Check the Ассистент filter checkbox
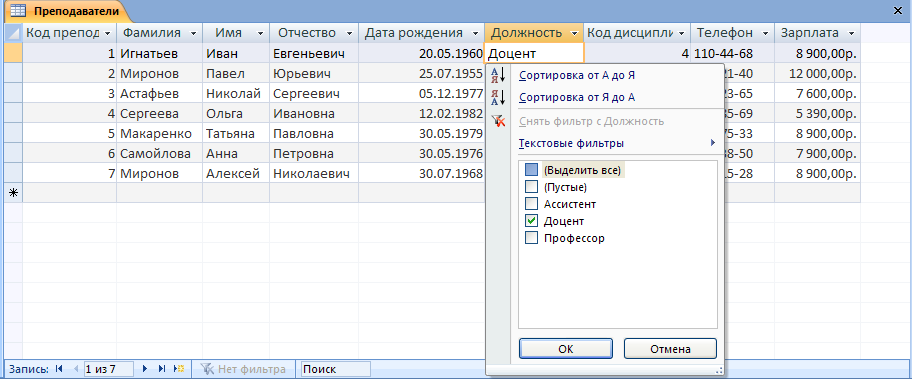Image resolution: width=912 pixels, height=379 pixels. [531, 204]
